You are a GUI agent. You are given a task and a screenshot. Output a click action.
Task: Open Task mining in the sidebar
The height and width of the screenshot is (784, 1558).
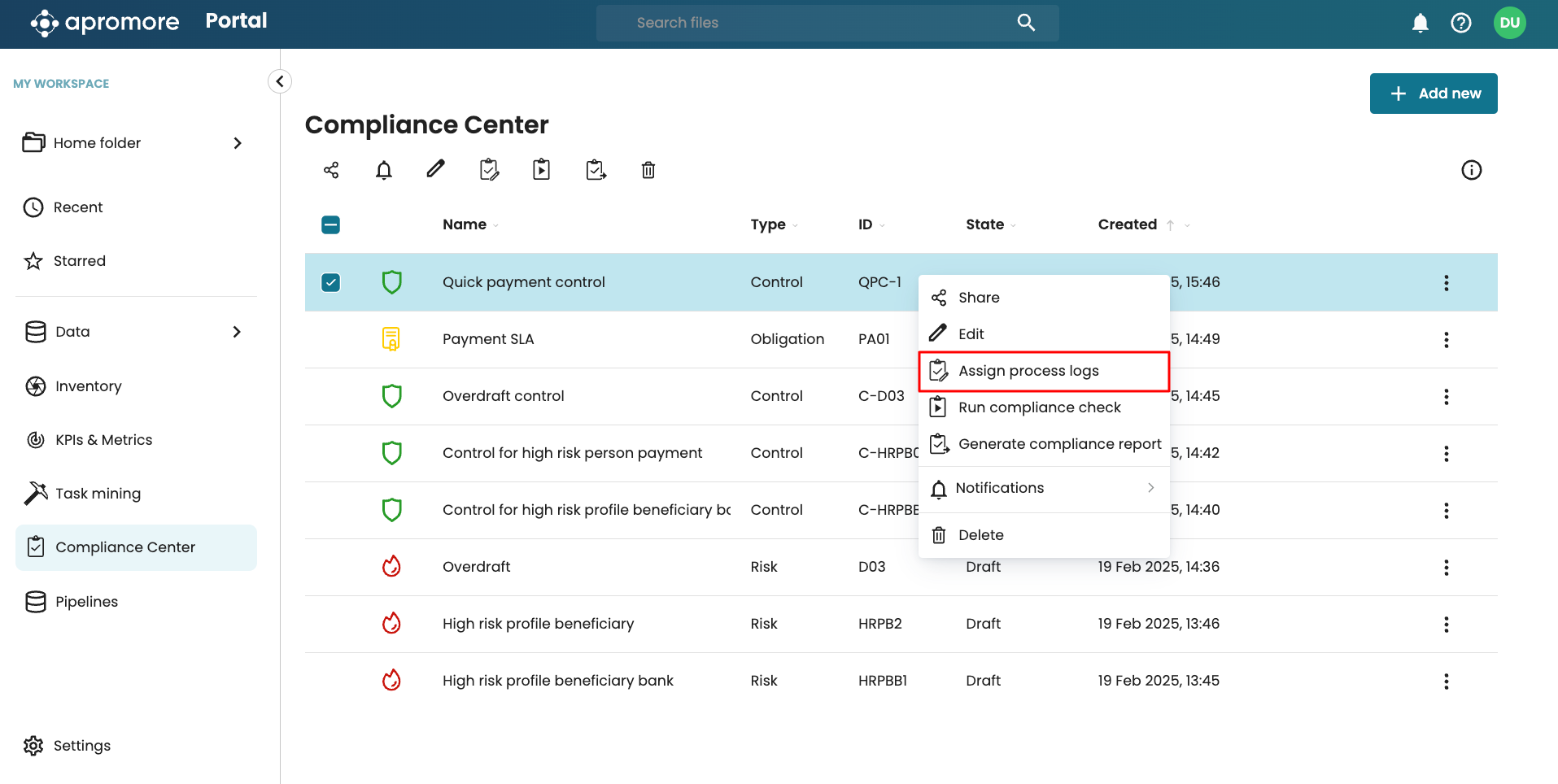tap(98, 494)
